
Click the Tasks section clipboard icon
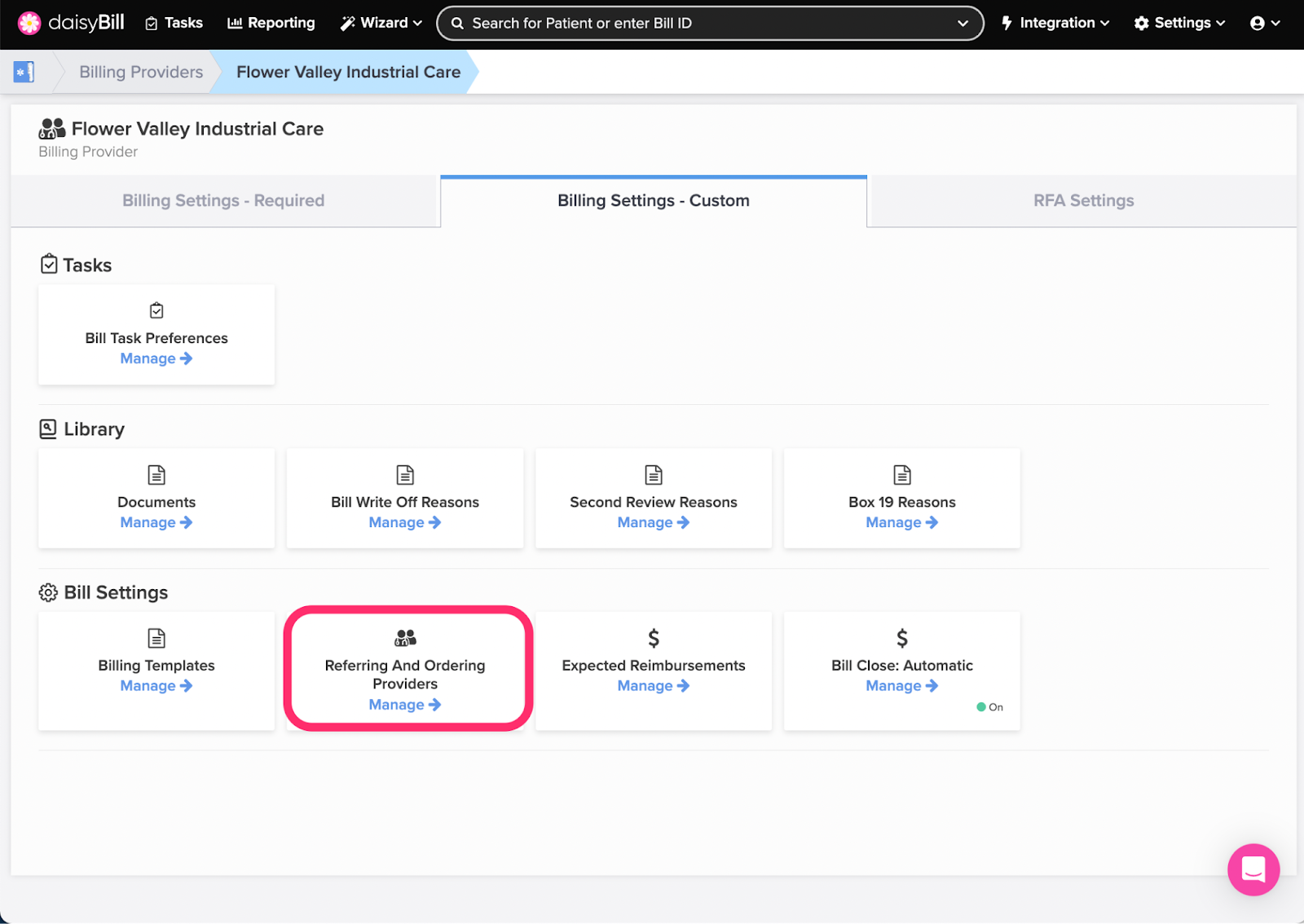[49, 264]
